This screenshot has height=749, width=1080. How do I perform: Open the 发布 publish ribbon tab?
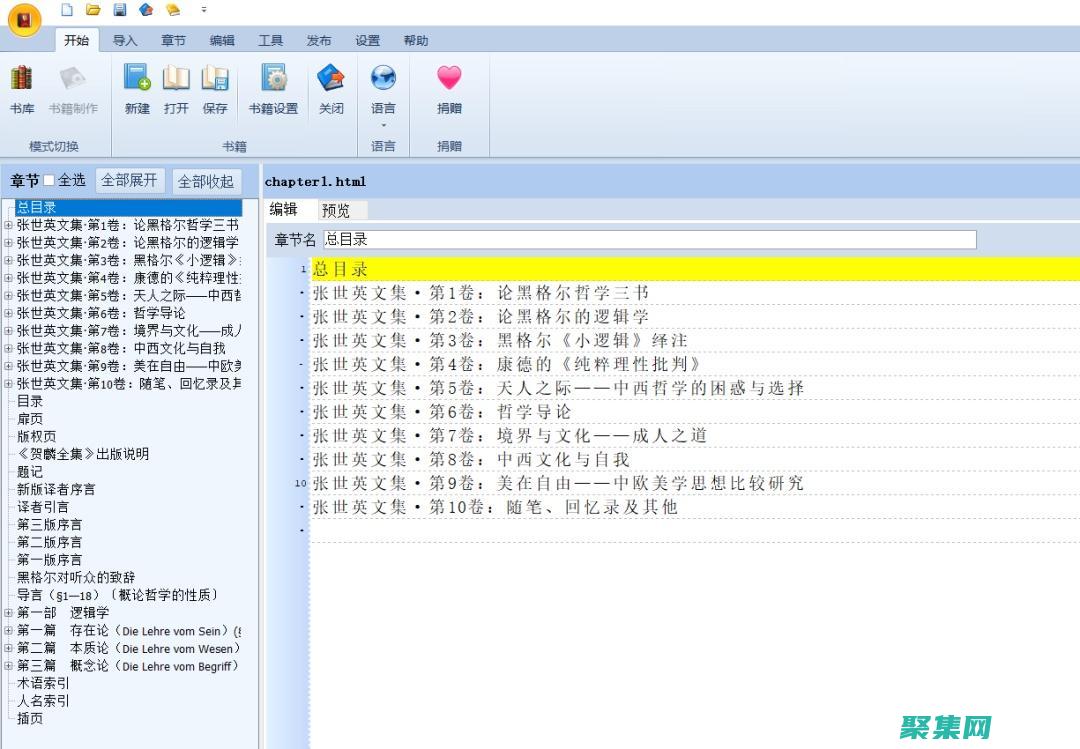tap(318, 41)
